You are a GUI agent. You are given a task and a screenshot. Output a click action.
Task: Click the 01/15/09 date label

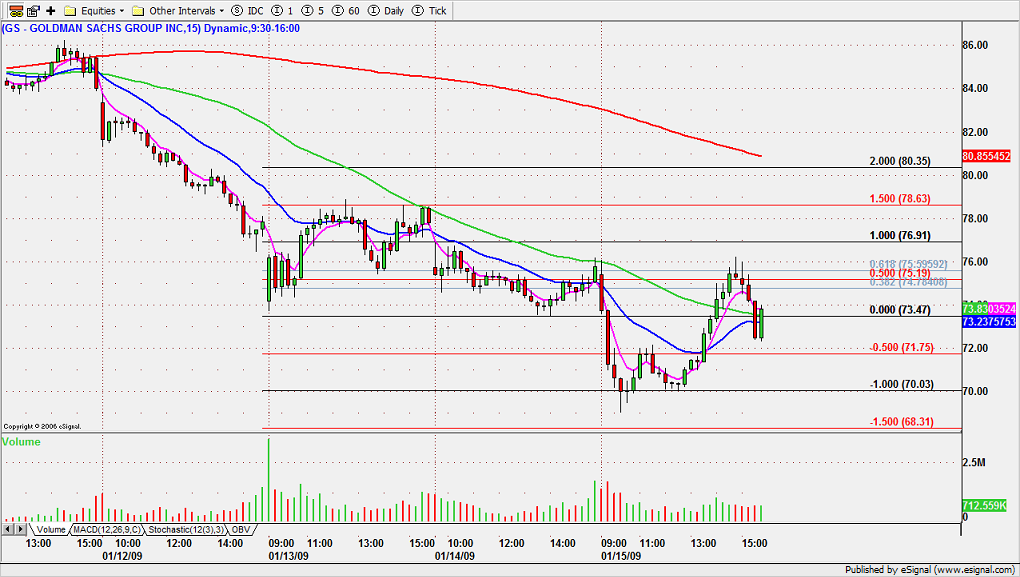(621, 556)
